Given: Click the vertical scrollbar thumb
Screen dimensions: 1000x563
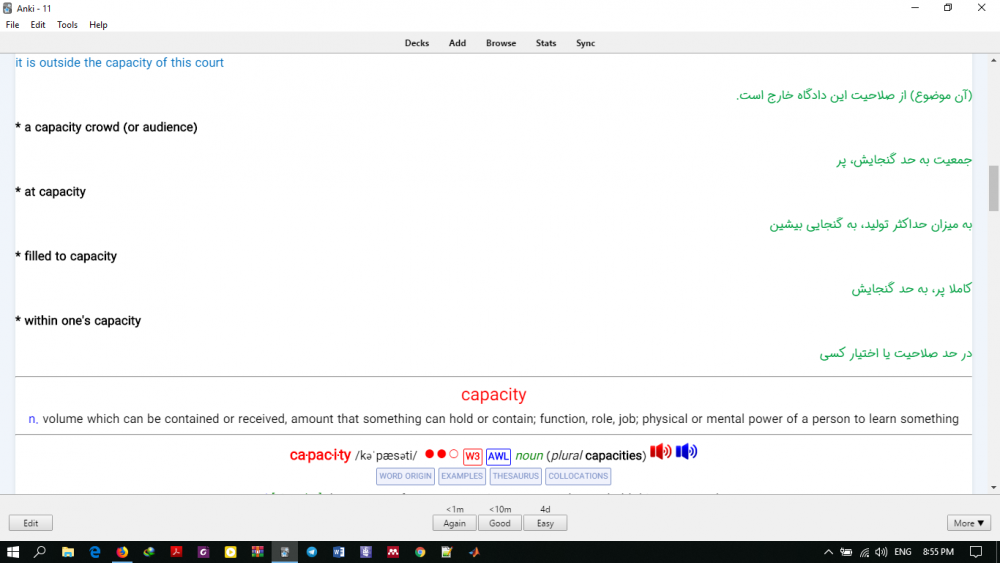Looking at the screenshot, I should (993, 188).
